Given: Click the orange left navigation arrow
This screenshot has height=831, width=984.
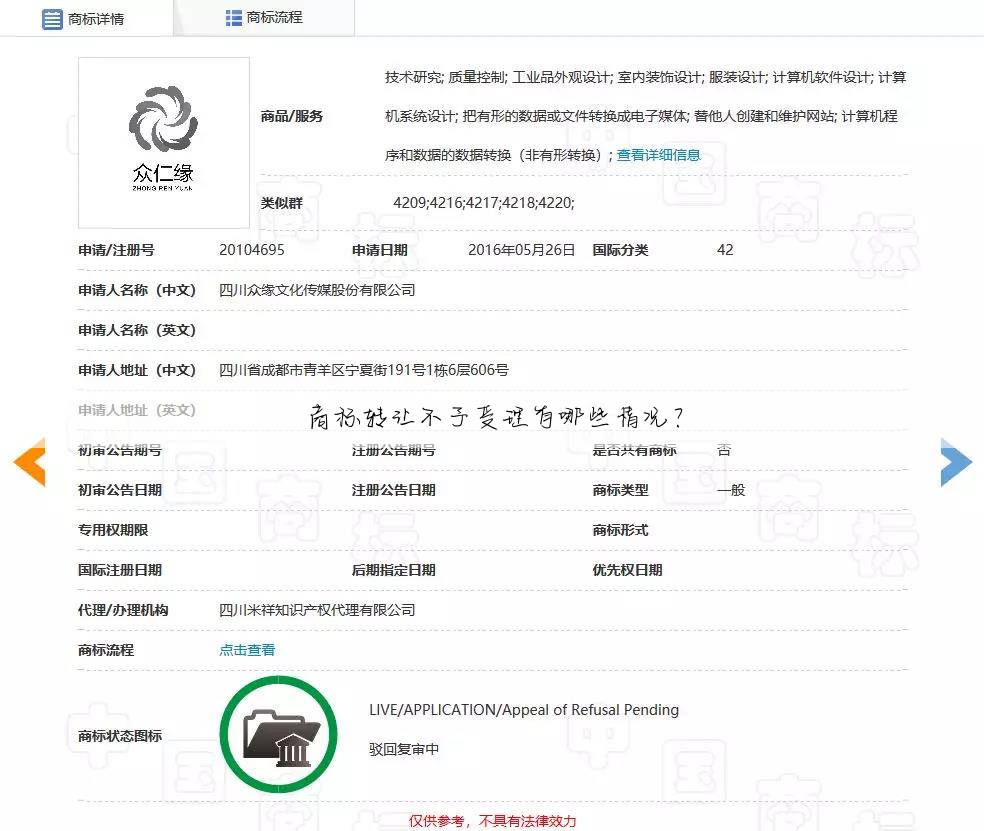Looking at the screenshot, I should coord(29,462).
